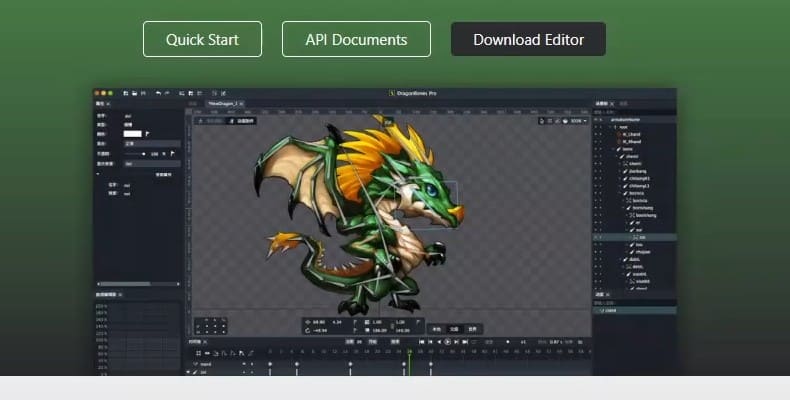
Task: Click the DragonBones Pro logo in title bar
Action: pos(391,93)
